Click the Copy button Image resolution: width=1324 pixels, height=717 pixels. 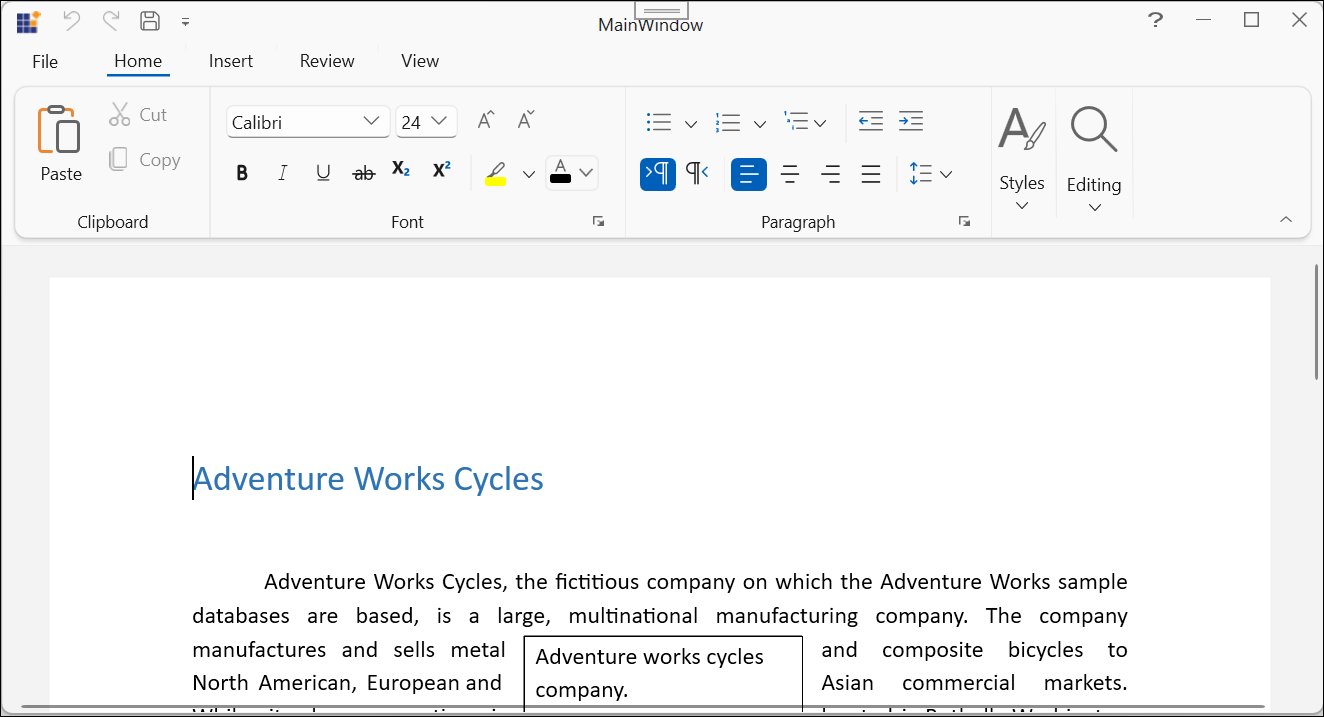click(145, 160)
